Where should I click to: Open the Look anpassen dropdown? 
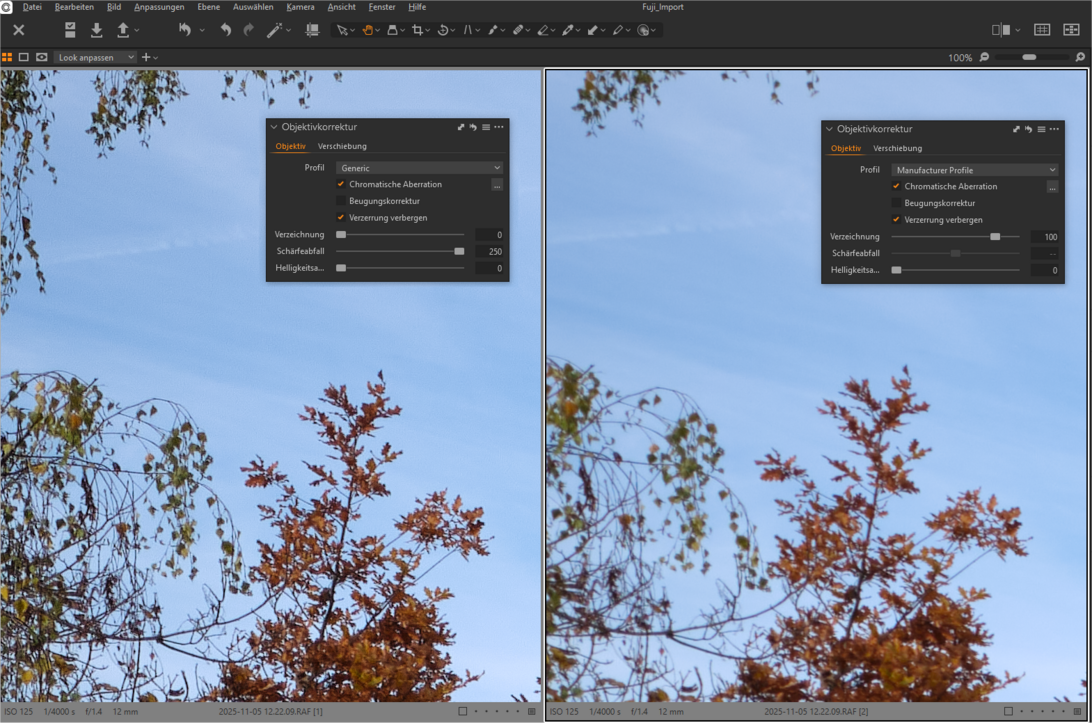click(x=95, y=57)
